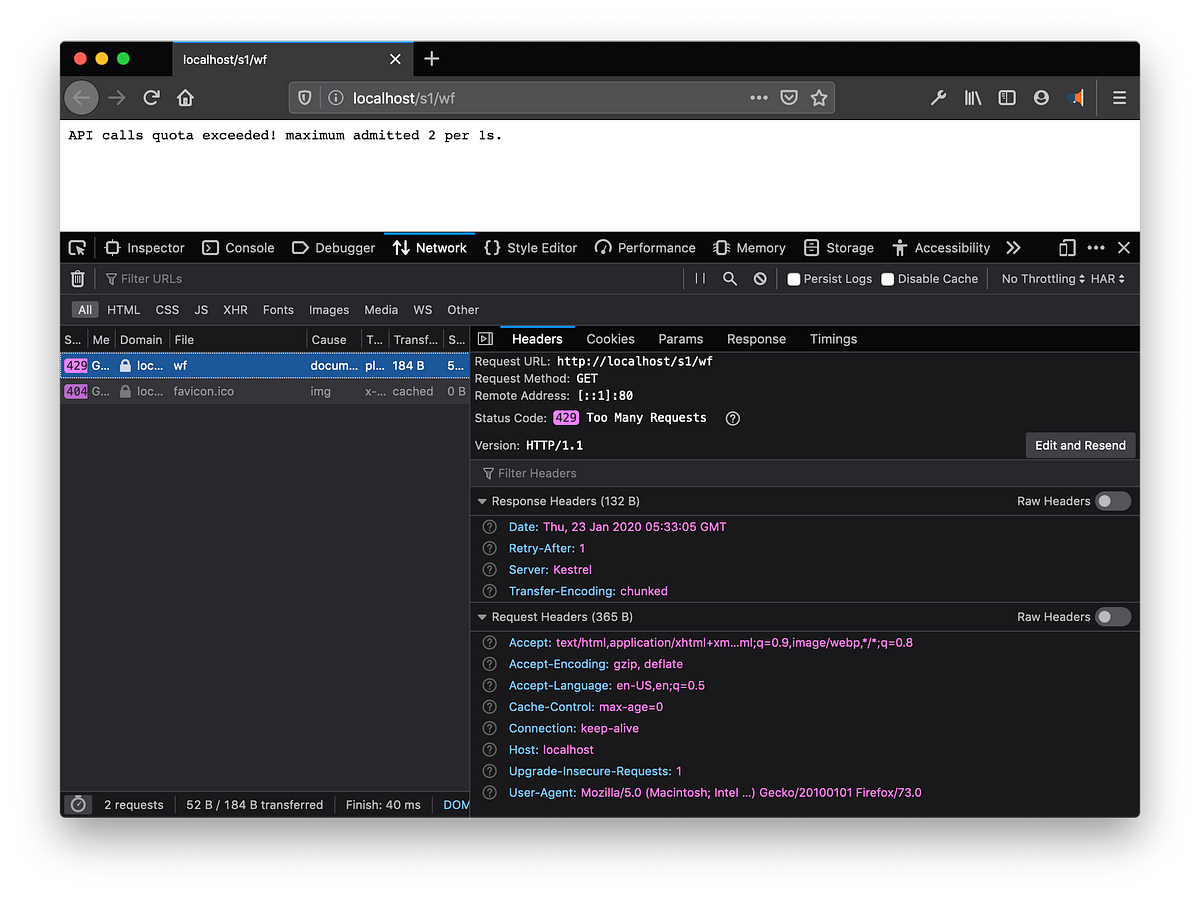
Task: Toggle Raw Headers for Response Headers
Action: click(x=1112, y=501)
